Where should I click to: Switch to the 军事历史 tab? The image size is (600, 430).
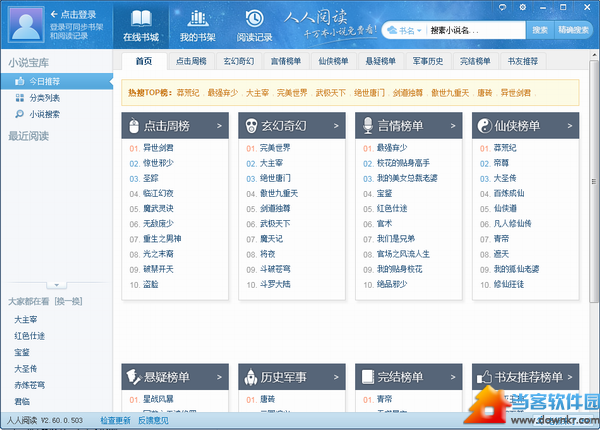tap(428, 61)
